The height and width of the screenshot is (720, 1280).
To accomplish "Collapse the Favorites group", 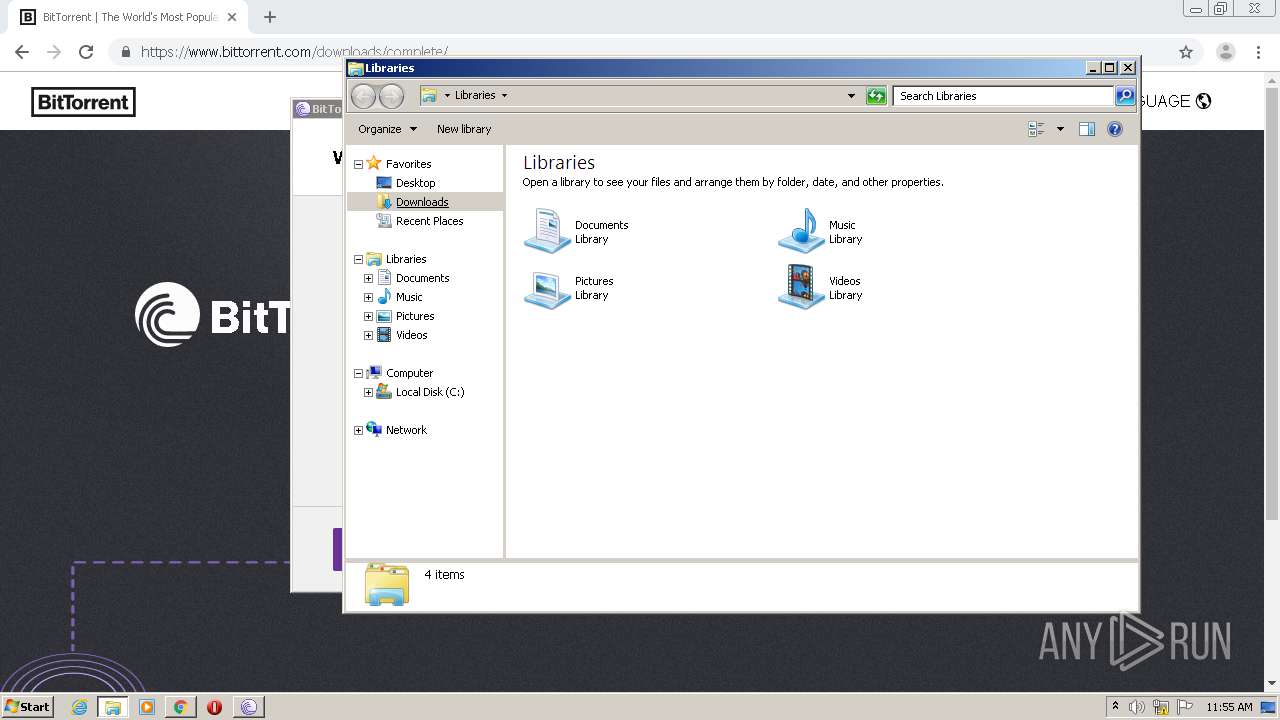I will (358, 164).
